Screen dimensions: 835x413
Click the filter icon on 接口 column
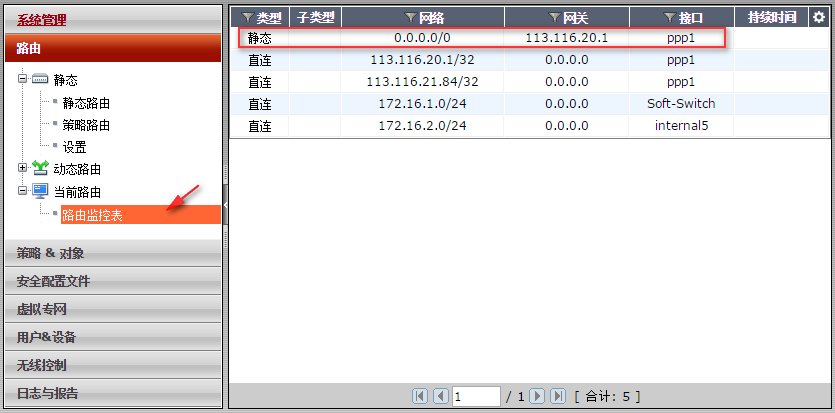coord(670,18)
